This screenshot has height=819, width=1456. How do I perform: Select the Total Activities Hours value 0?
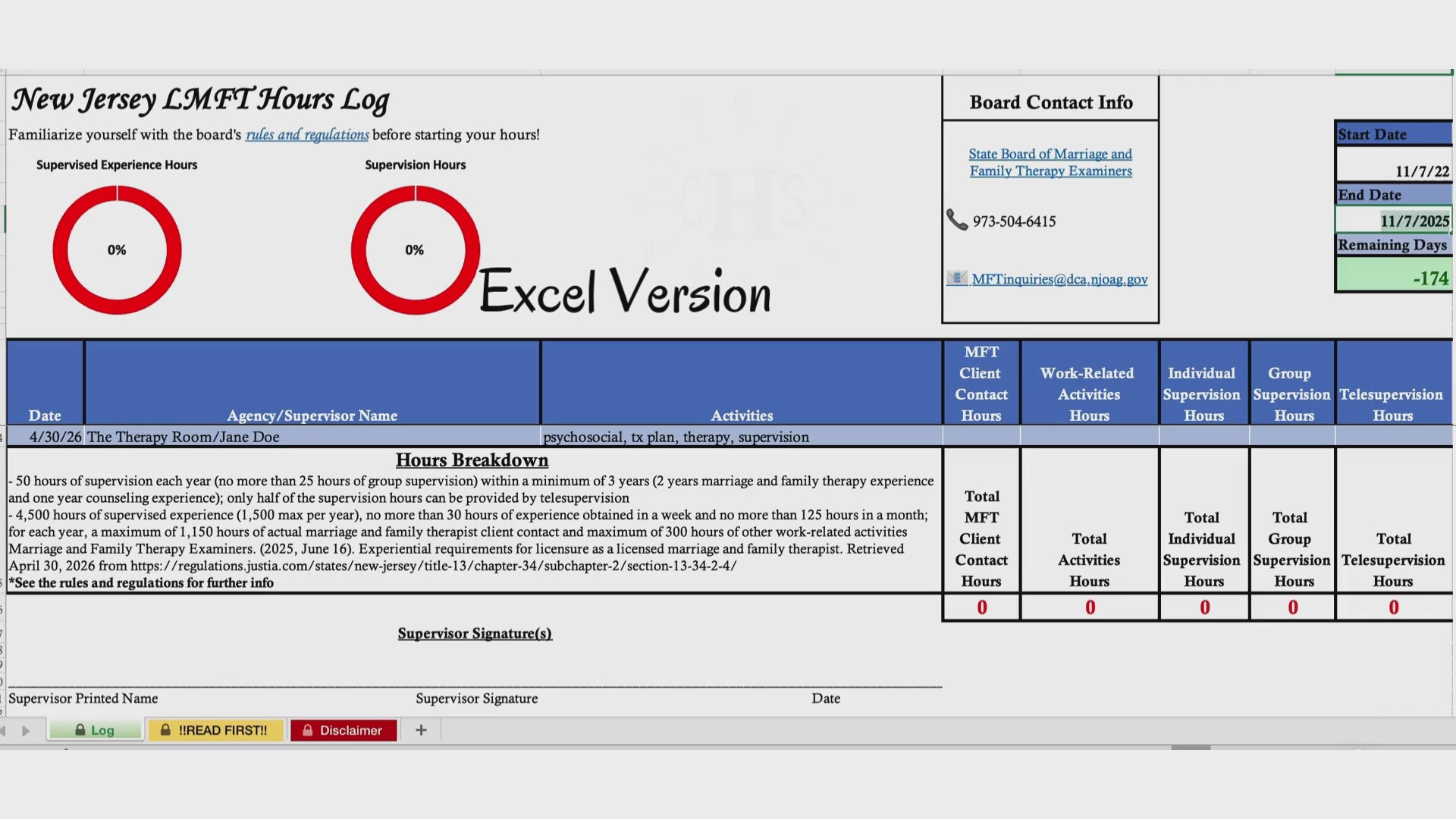pyautogui.click(x=1090, y=607)
